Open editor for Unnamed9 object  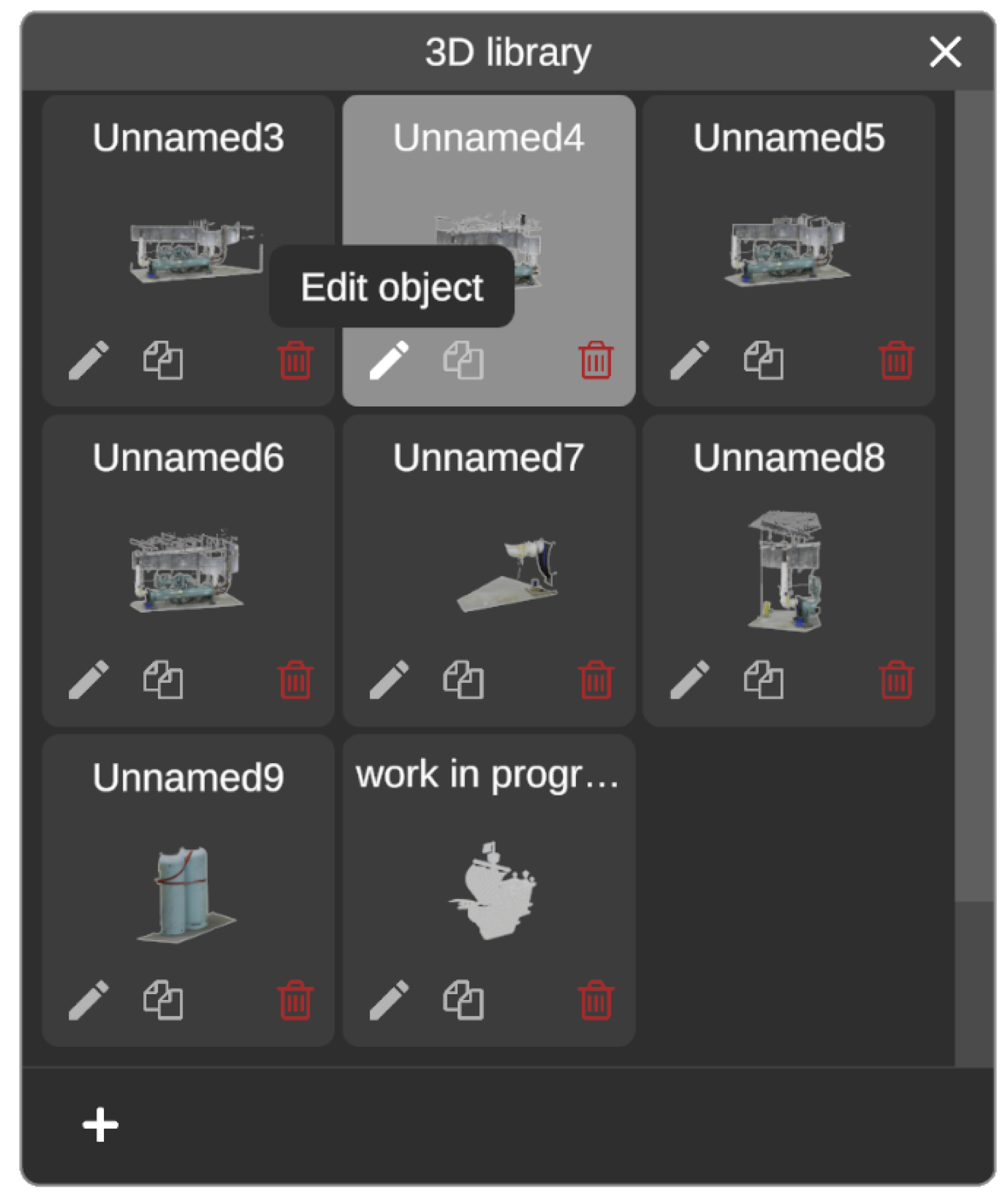[x=89, y=1000]
